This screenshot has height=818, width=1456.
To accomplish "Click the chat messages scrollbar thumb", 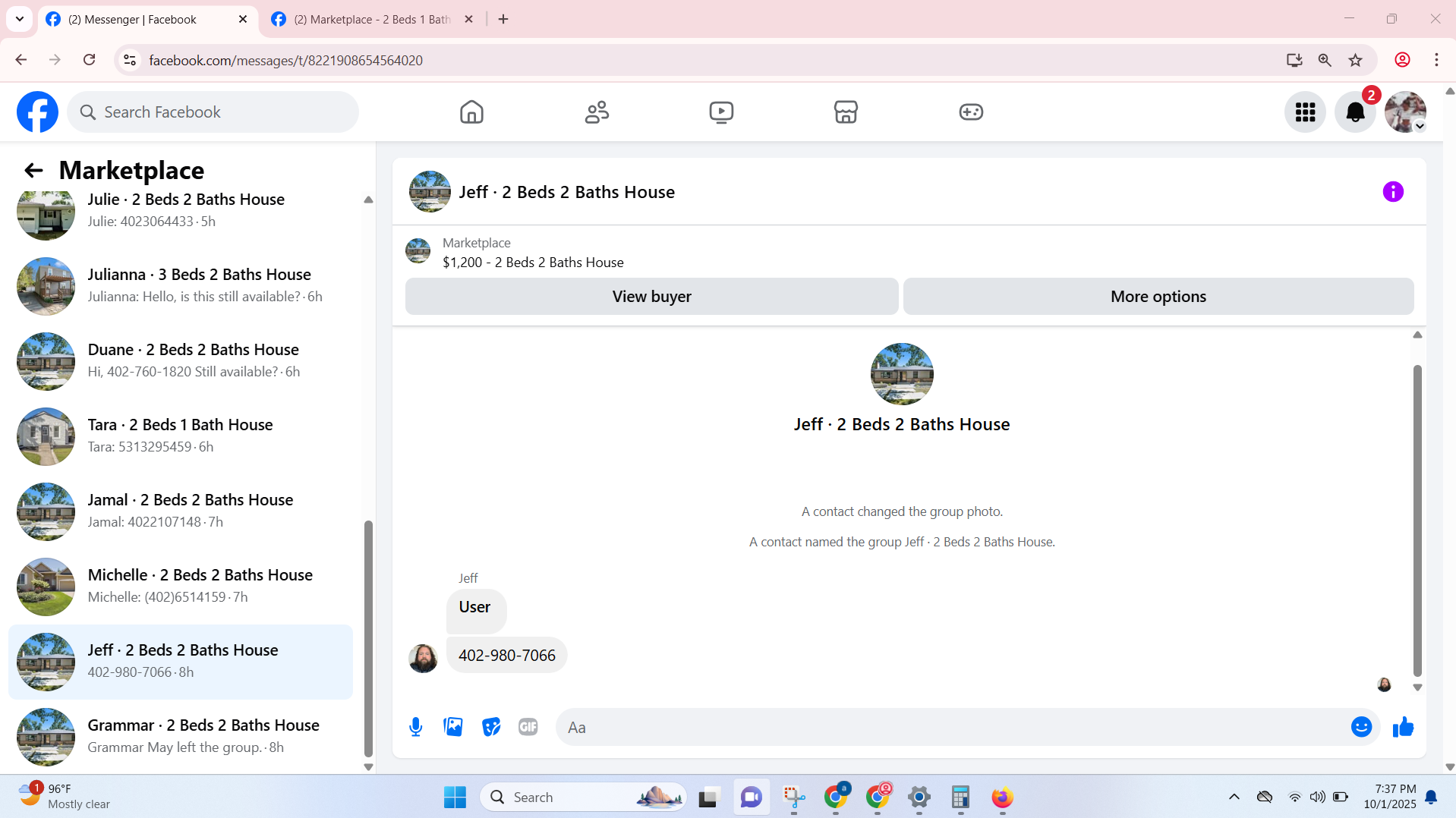I will 1417,521.
